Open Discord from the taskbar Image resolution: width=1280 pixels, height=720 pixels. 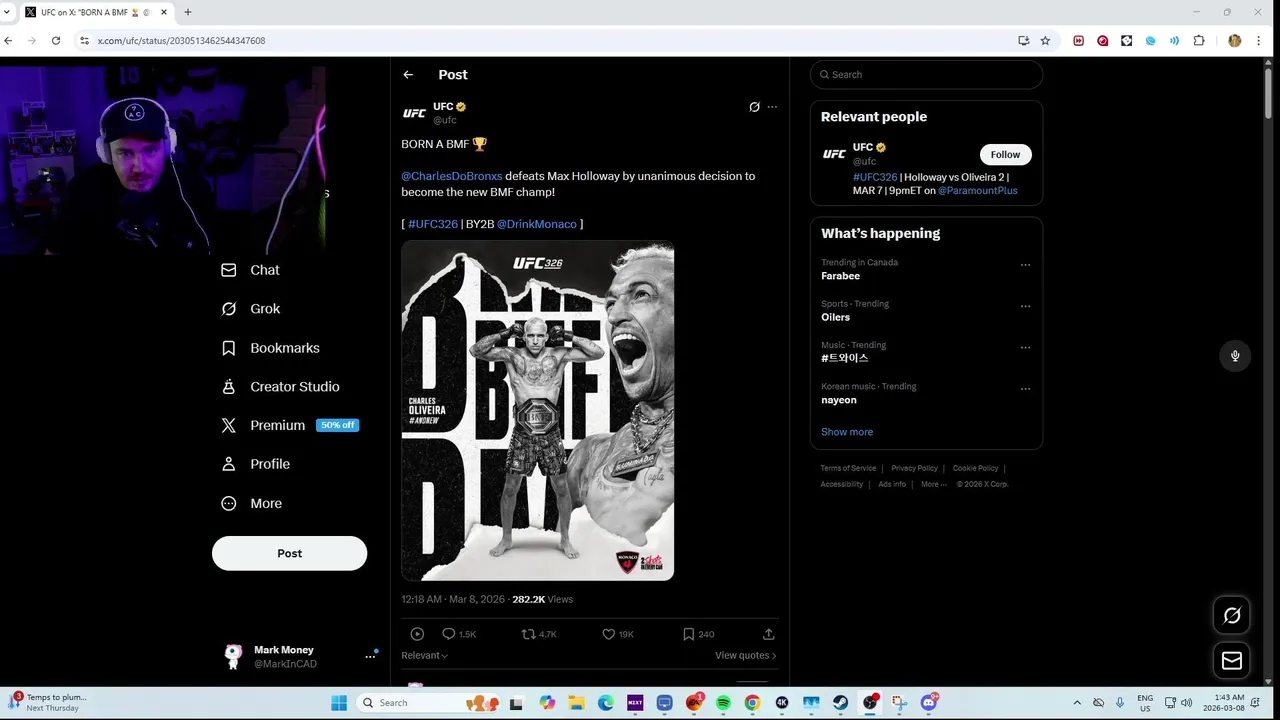tap(929, 703)
